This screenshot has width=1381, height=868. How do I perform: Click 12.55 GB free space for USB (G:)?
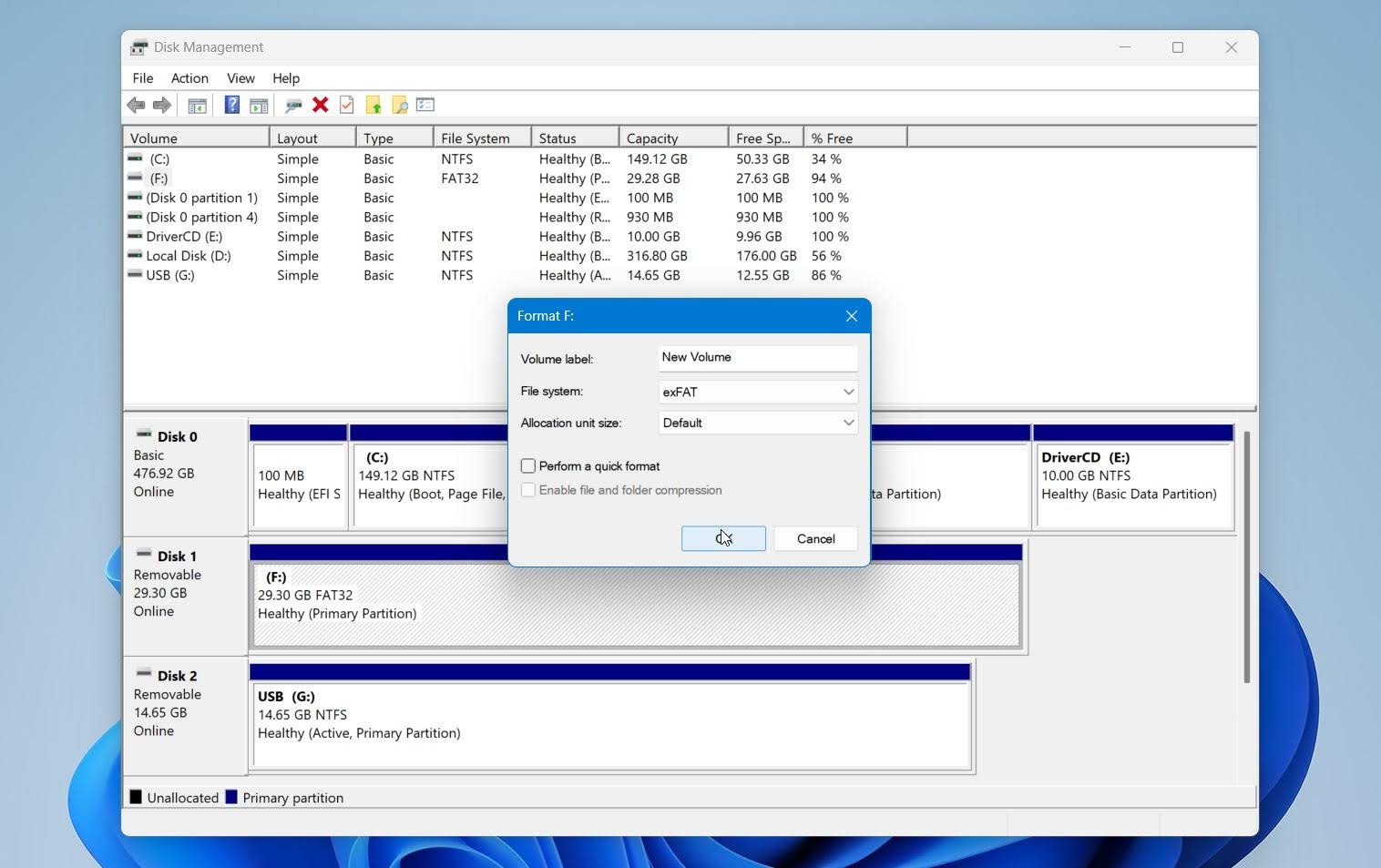[x=762, y=275]
